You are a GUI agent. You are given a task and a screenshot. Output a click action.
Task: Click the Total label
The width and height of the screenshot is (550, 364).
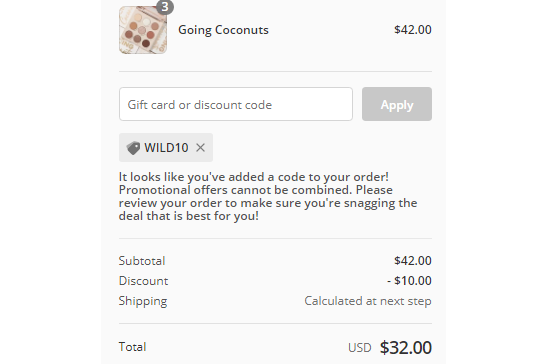132,347
